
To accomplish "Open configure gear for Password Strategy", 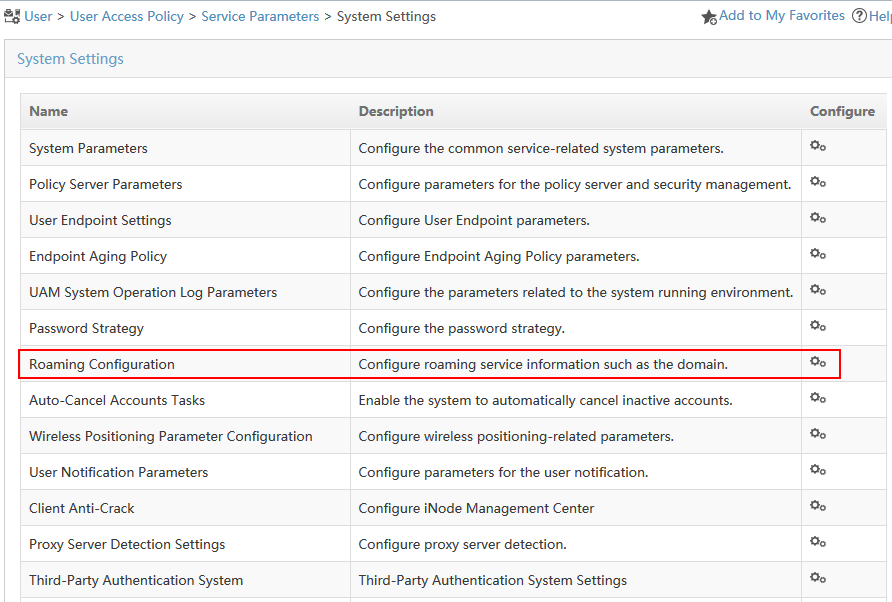I will click(x=817, y=325).
